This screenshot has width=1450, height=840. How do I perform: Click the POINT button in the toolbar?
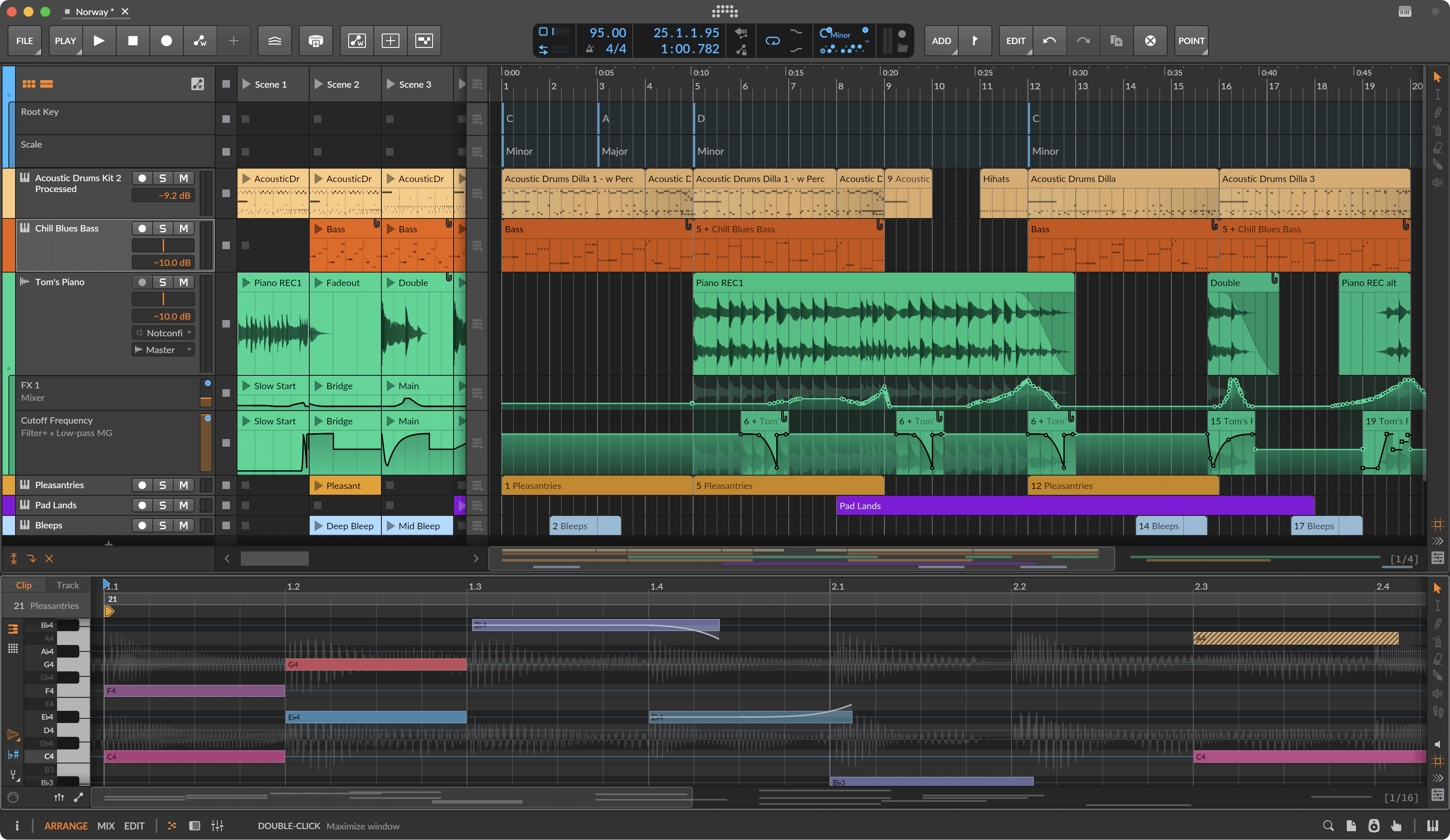click(x=1190, y=40)
